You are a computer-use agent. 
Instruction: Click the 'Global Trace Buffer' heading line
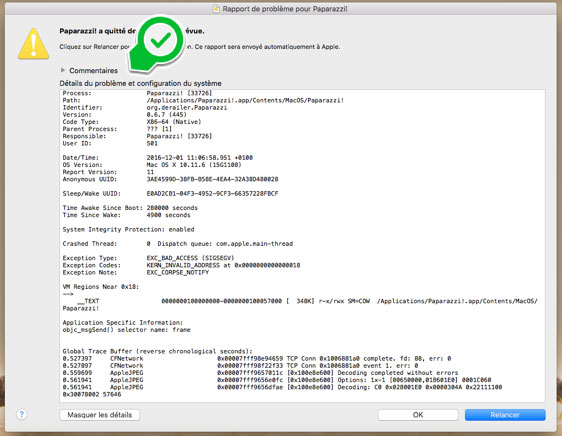(x=157, y=351)
